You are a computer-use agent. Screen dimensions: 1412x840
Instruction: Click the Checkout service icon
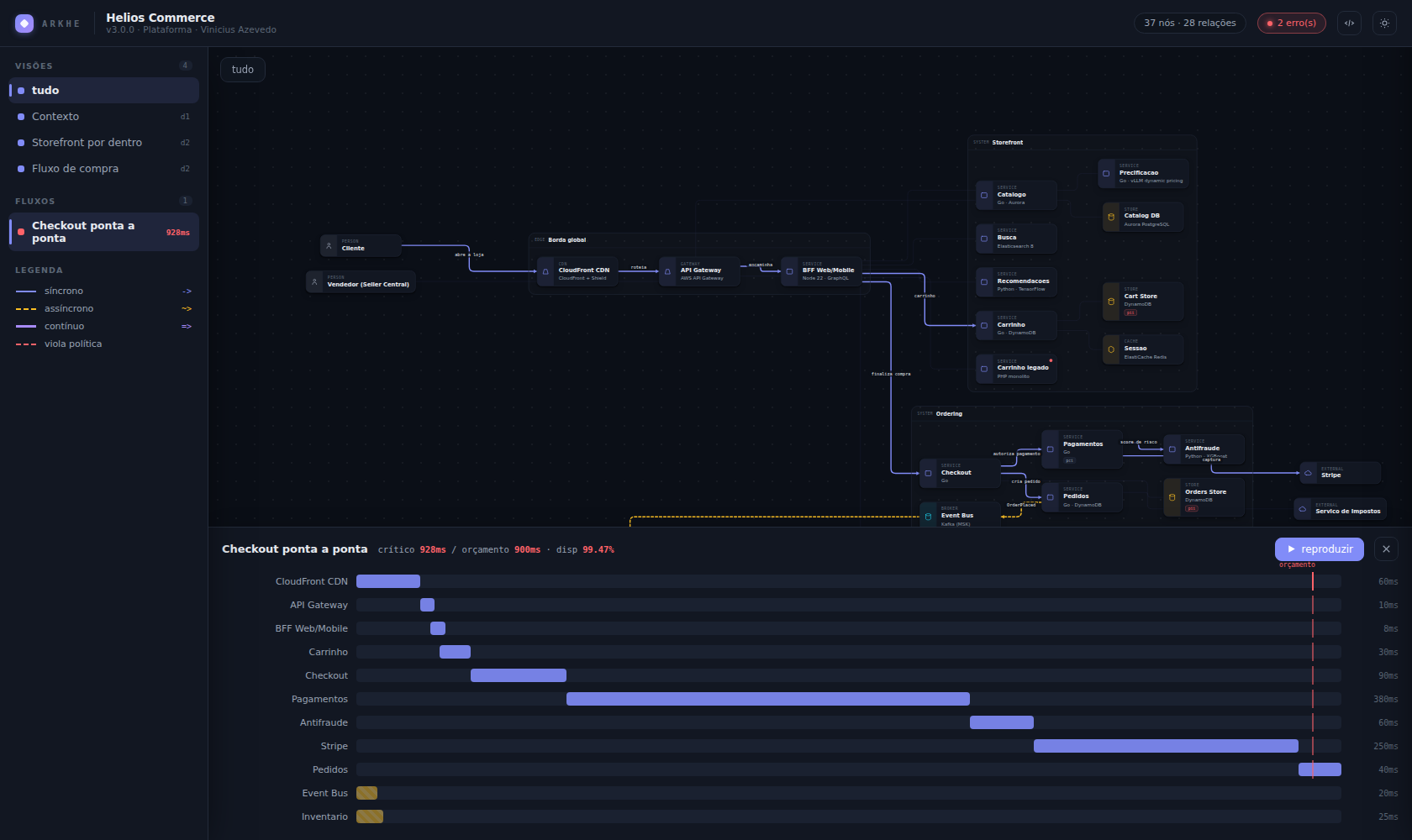point(928,474)
